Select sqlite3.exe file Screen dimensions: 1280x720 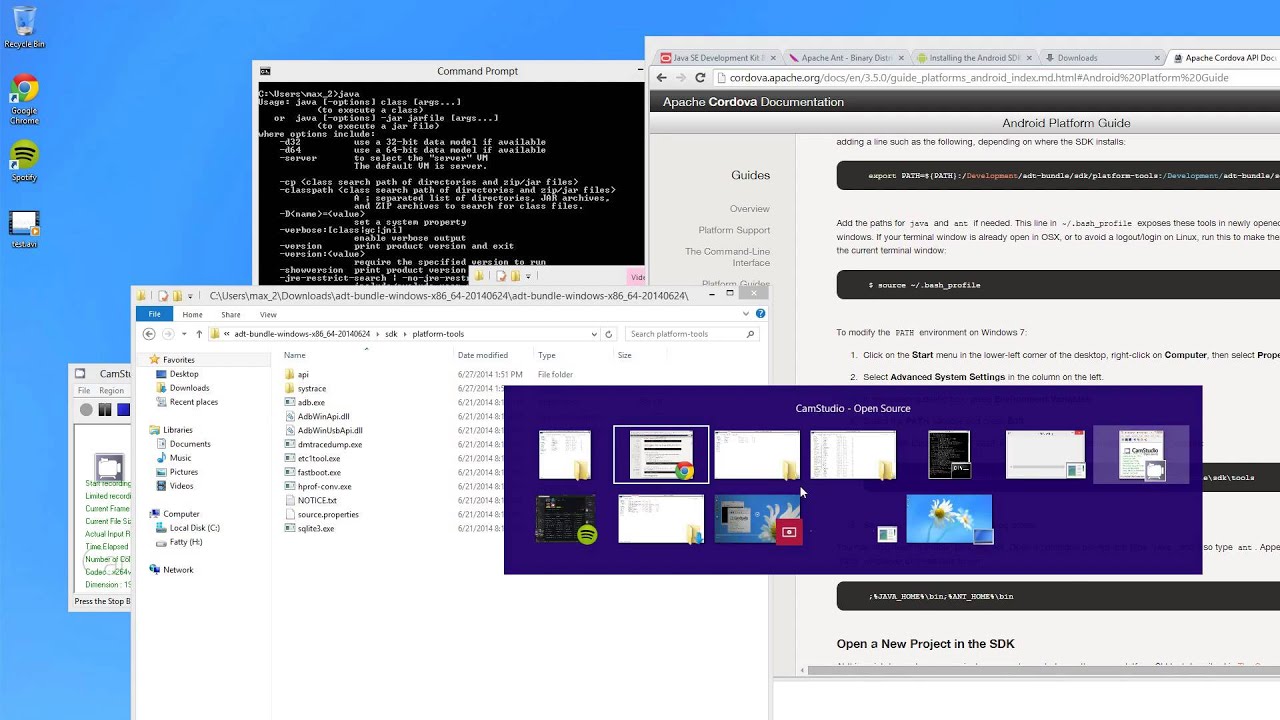(316, 529)
